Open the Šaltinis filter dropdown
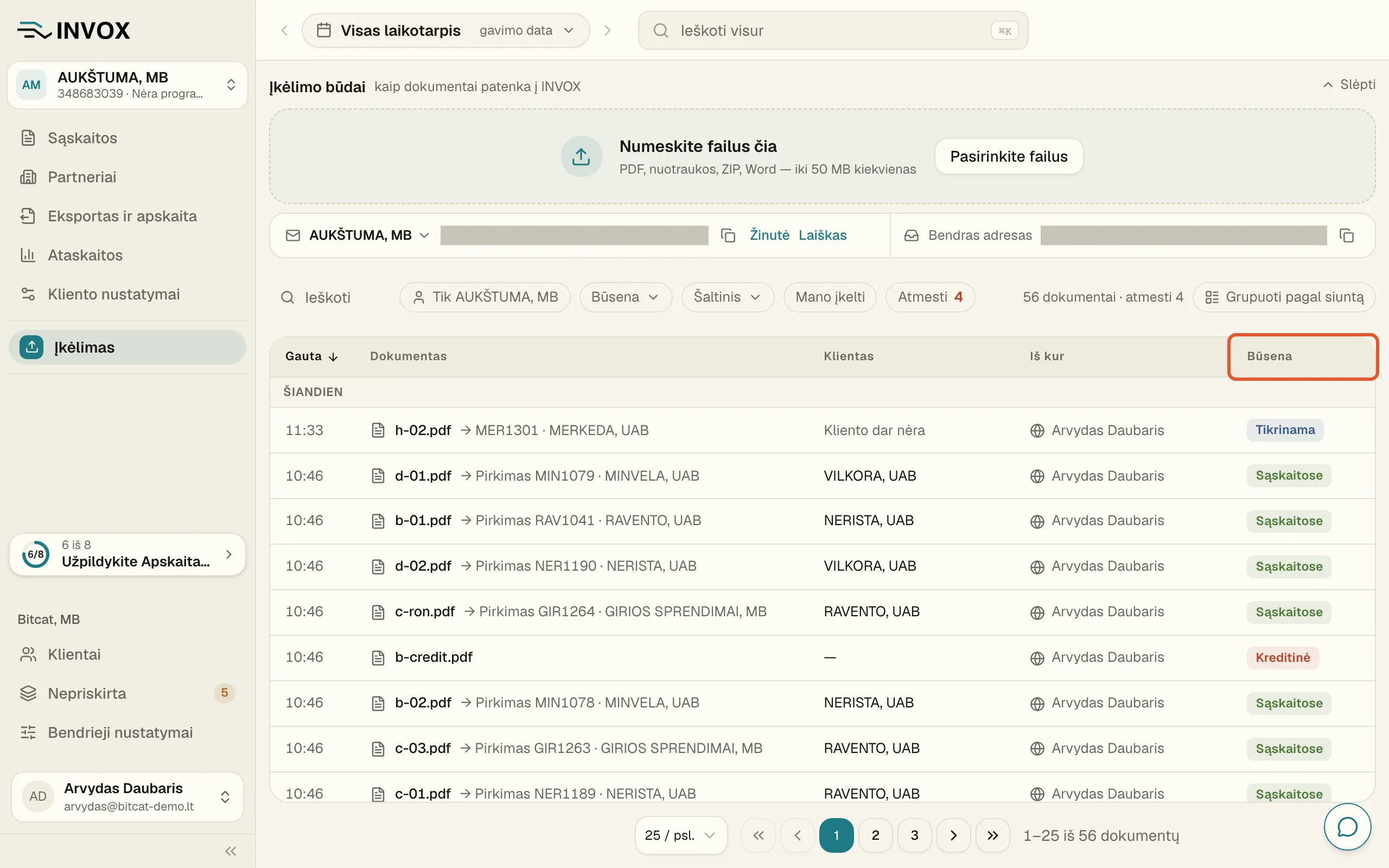The height and width of the screenshot is (868, 1389). [x=727, y=297]
